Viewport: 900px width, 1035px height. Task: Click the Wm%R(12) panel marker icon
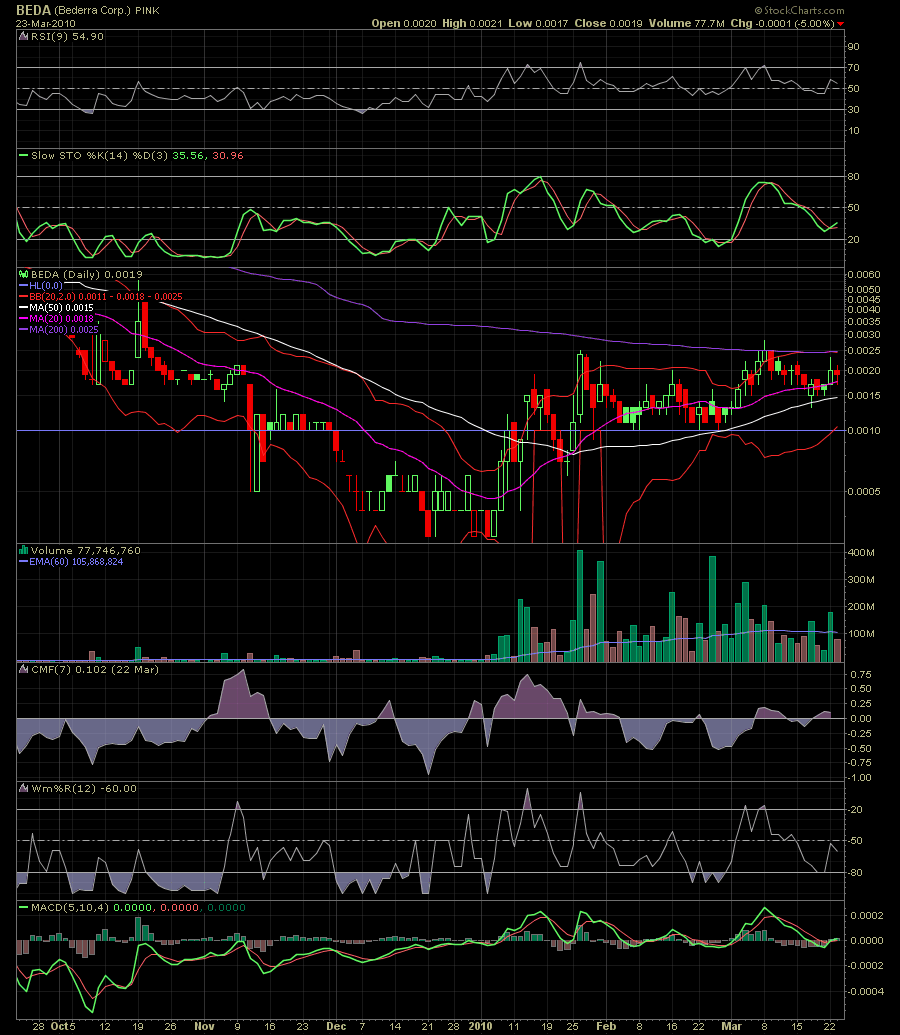(23, 788)
